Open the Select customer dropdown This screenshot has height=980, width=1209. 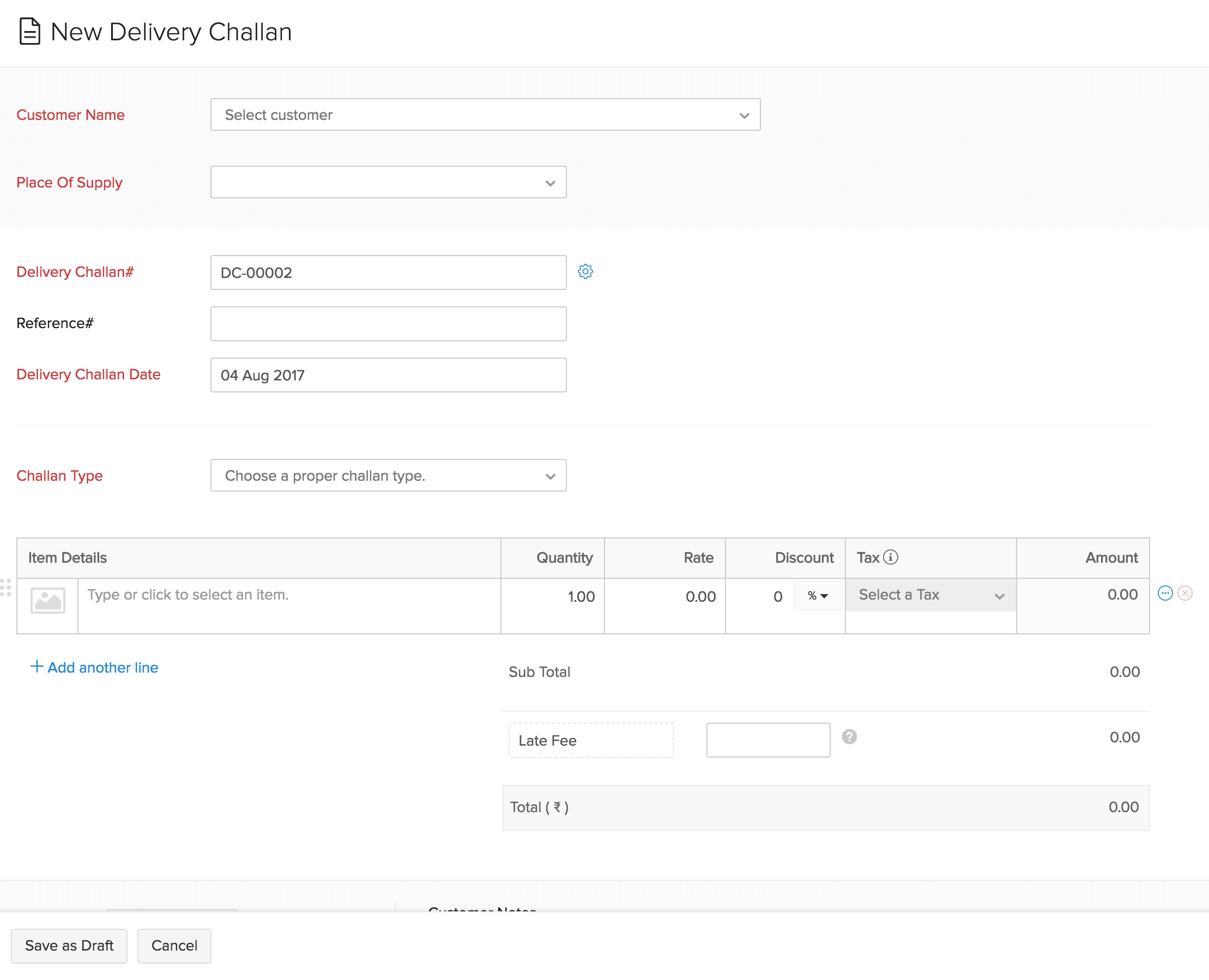[485, 114]
